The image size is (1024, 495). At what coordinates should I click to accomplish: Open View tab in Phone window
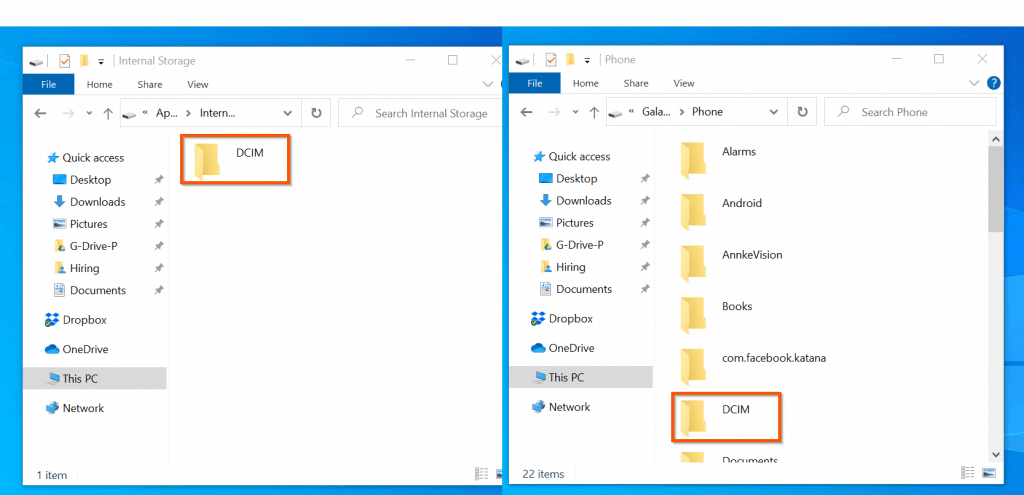684,83
